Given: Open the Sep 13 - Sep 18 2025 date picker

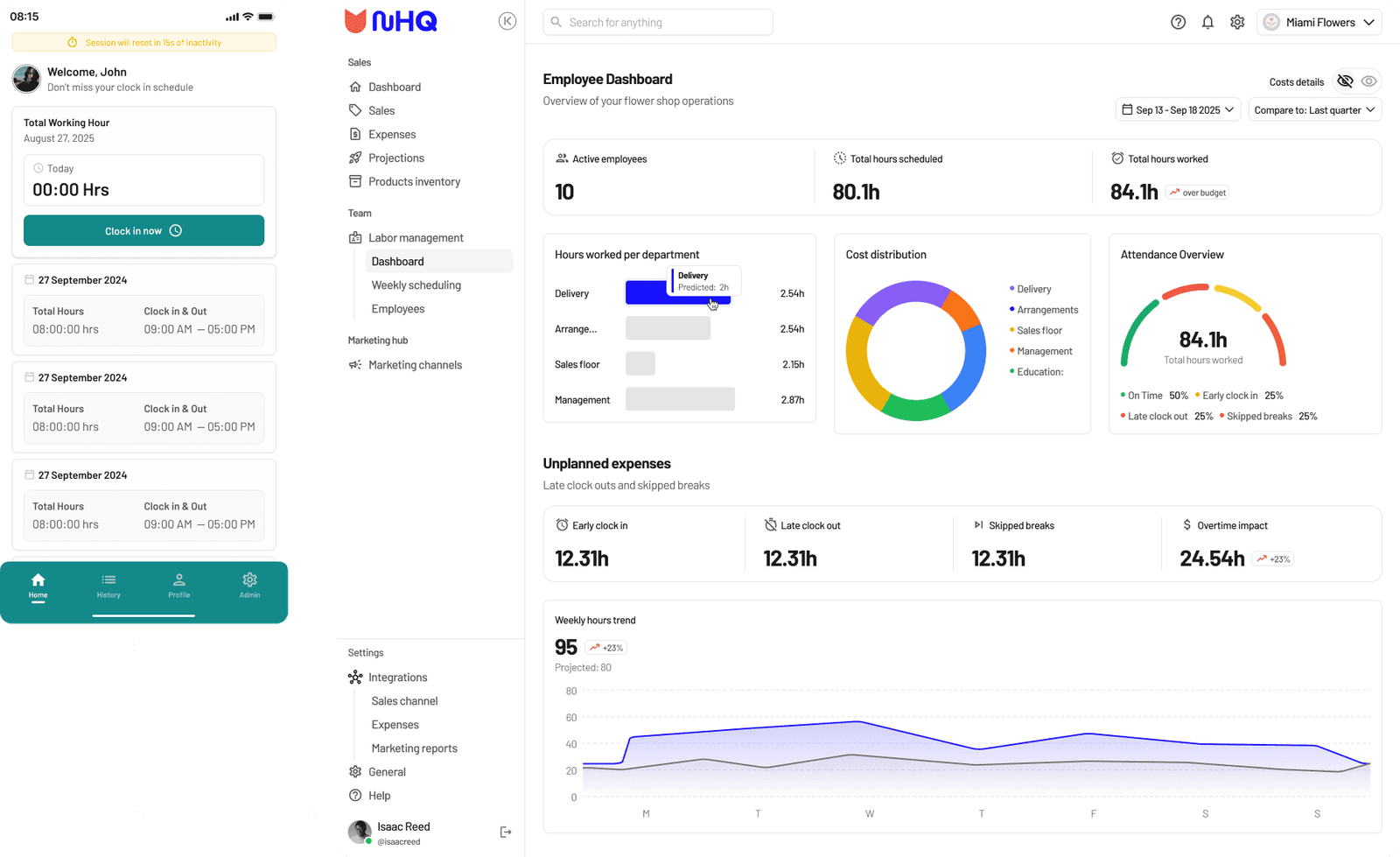Looking at the screenshot, I should pyautogui.click(x=1178, y=110).
